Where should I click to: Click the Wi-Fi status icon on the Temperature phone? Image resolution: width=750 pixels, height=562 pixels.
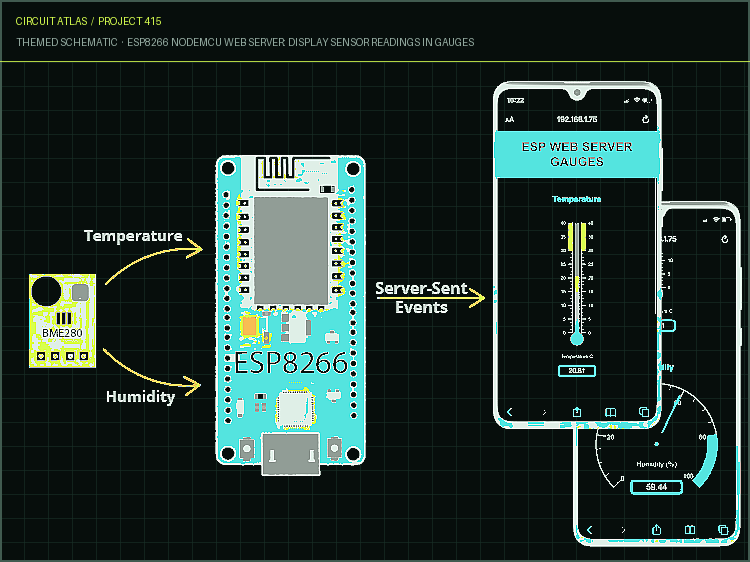pos(637,100)
